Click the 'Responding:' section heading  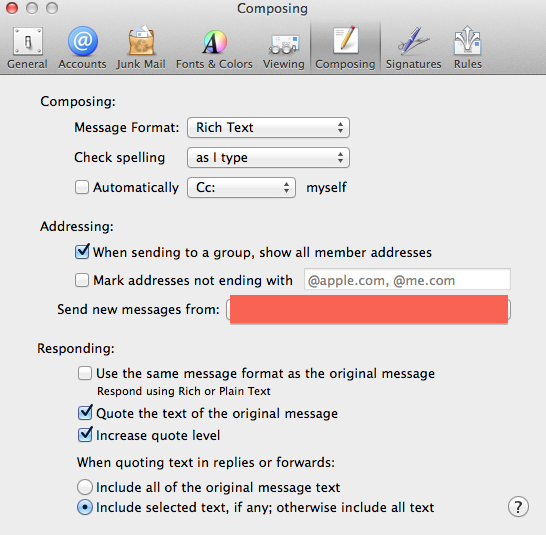coord(76,348)
